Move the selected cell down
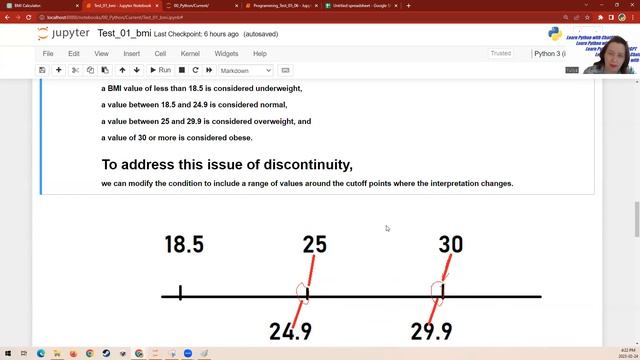Viewport: 640px width, 360px height. [x=137, y=70]
